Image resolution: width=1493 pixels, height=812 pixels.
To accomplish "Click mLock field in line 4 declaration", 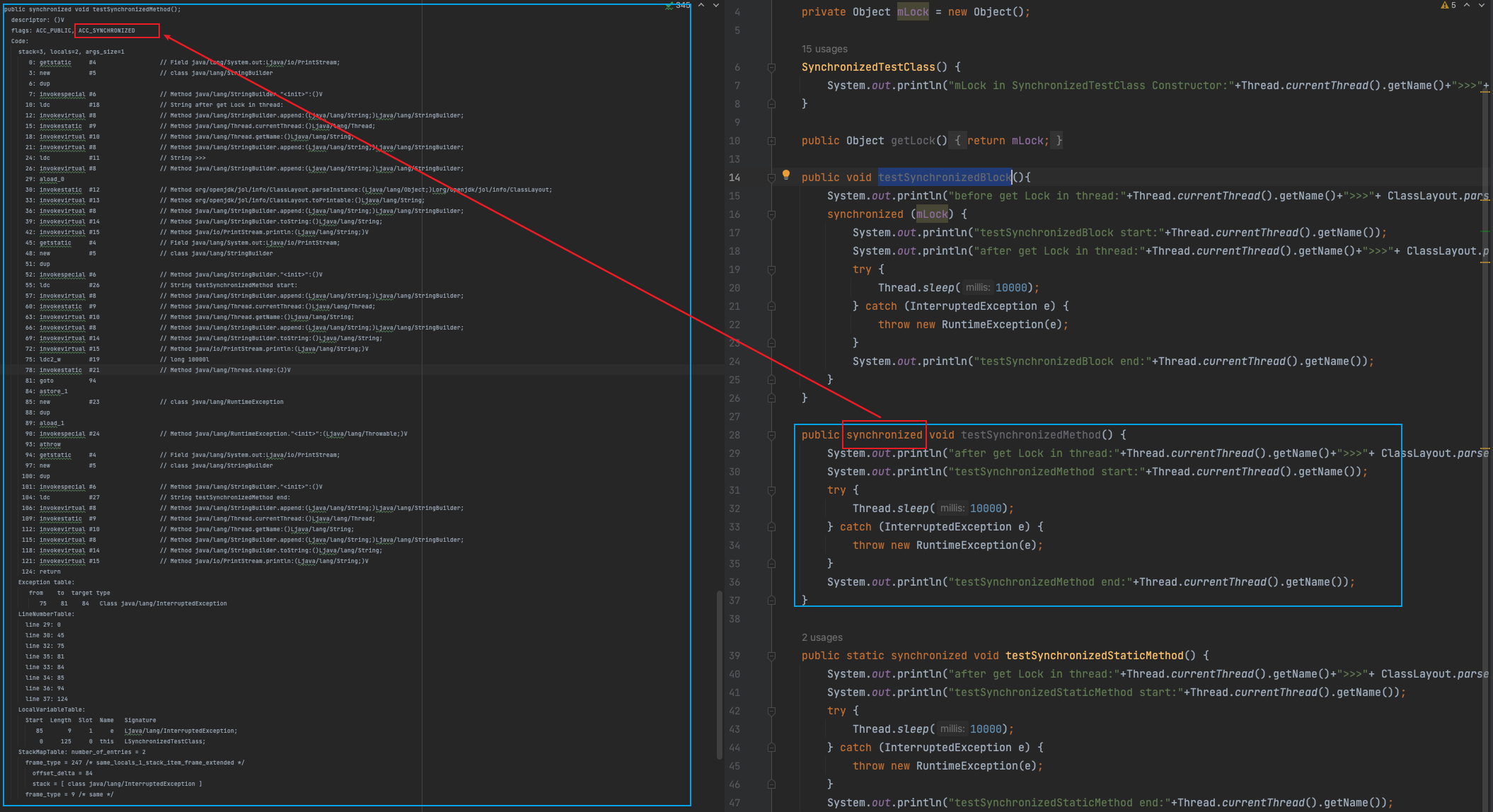I will point(913,12).
